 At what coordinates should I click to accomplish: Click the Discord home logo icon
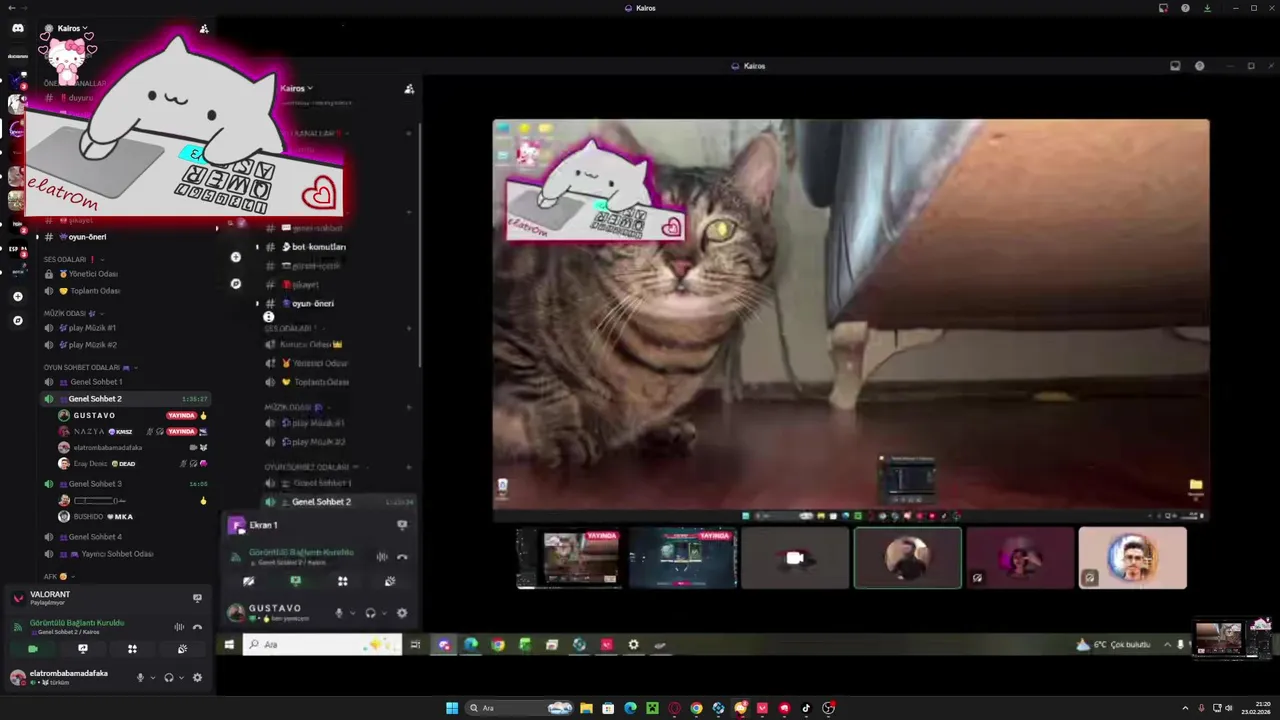point(17,28)
